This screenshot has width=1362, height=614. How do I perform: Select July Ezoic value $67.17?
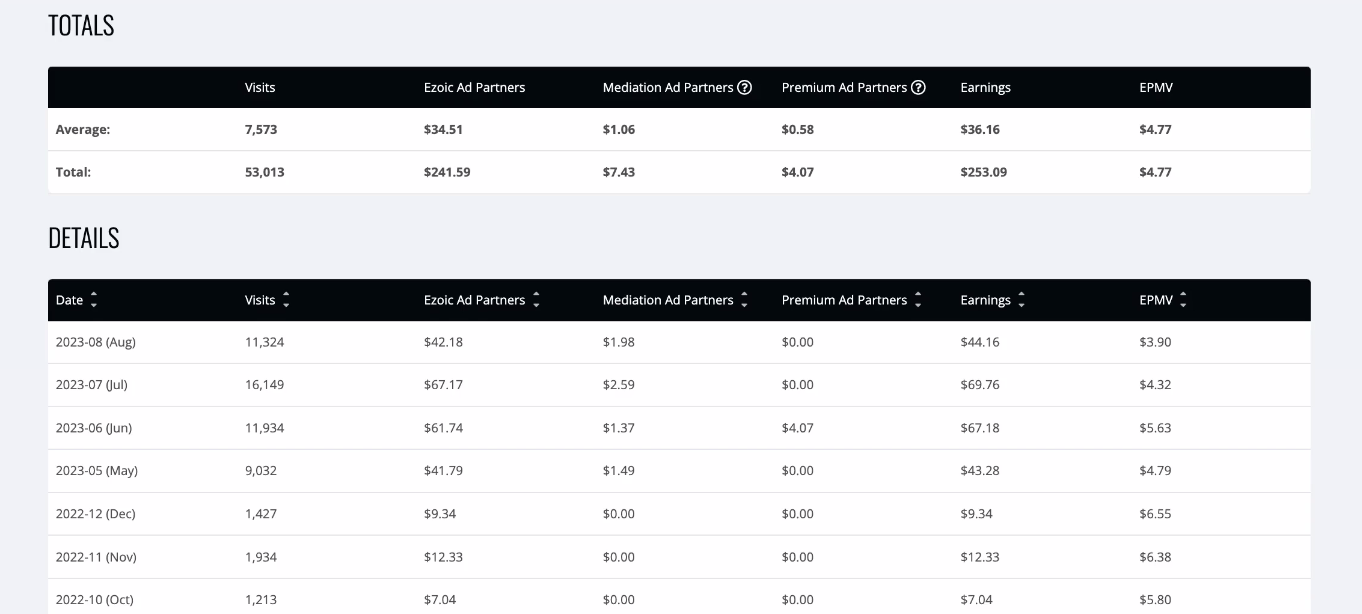[x=443, y=385]
